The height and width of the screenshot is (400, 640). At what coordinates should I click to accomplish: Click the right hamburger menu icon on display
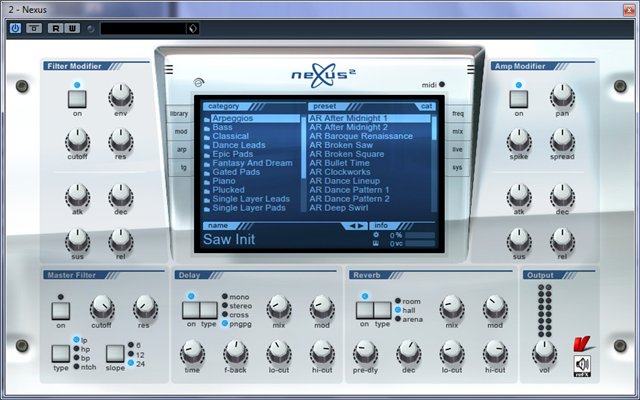[471, 70]
